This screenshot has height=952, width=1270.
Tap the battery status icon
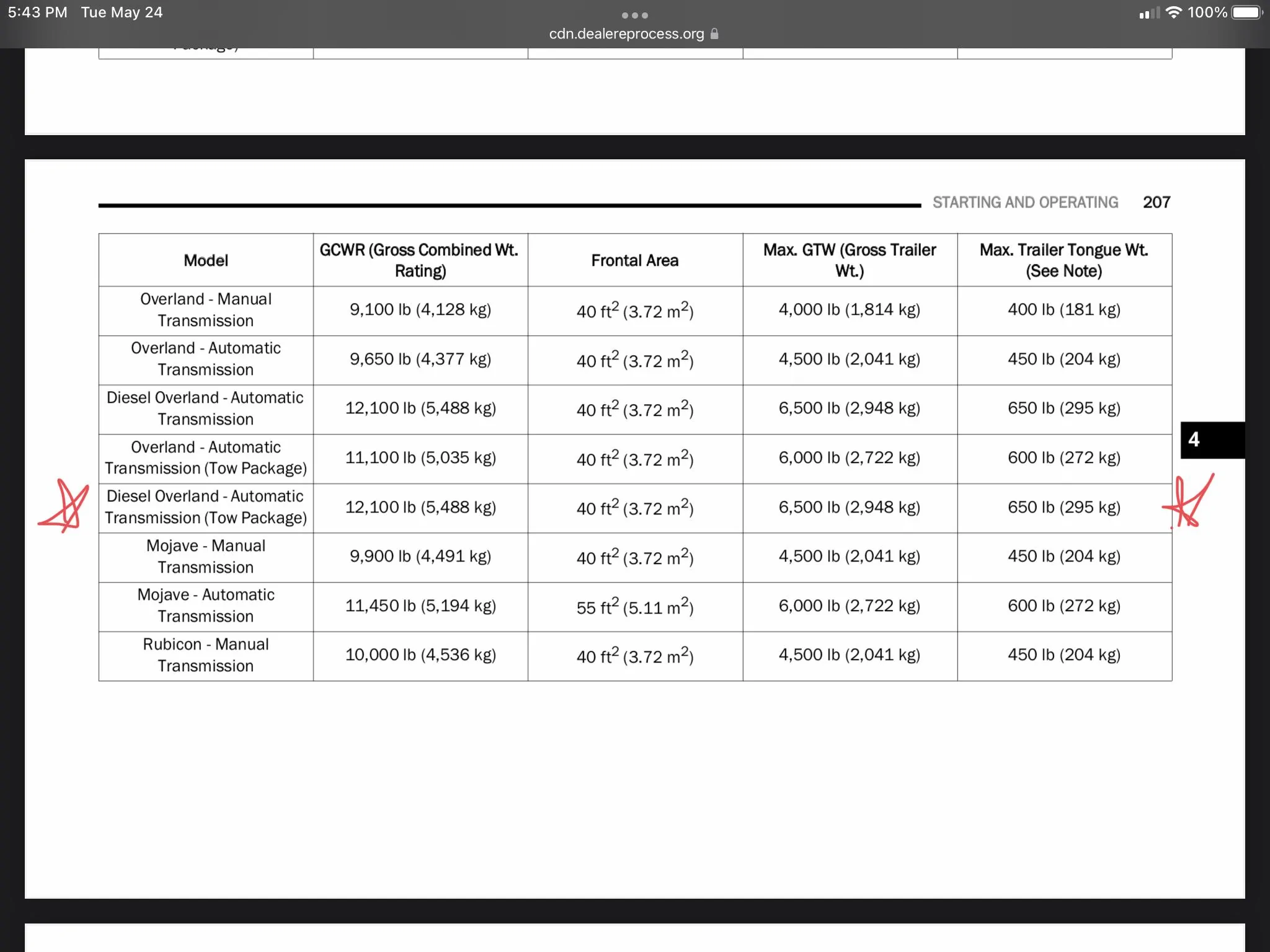coord(1247,12)
